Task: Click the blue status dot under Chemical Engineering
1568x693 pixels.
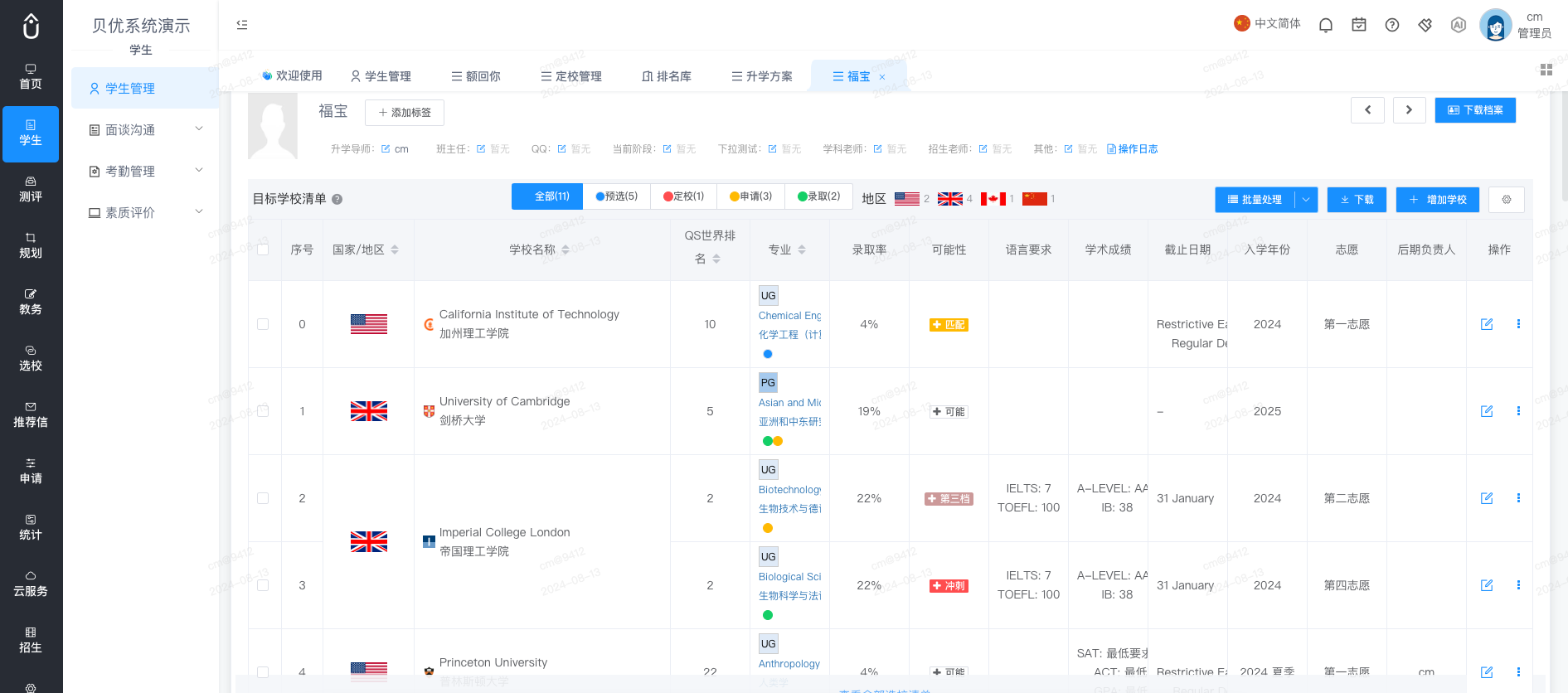Action: [x=768, y=354]
